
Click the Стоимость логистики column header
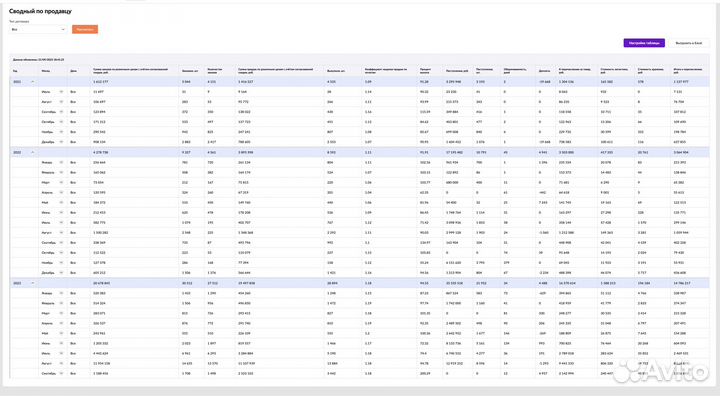click(x=614, y=70)
